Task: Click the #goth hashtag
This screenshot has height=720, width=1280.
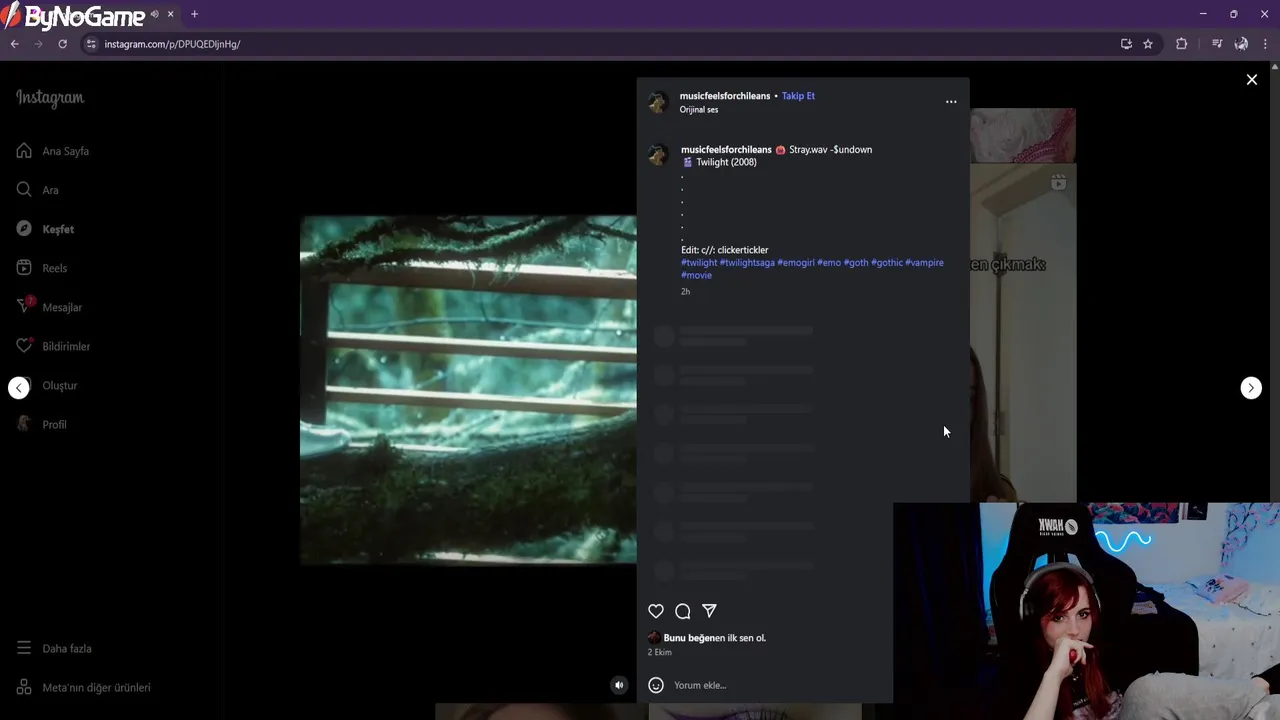Action: [x=856, y=263]
